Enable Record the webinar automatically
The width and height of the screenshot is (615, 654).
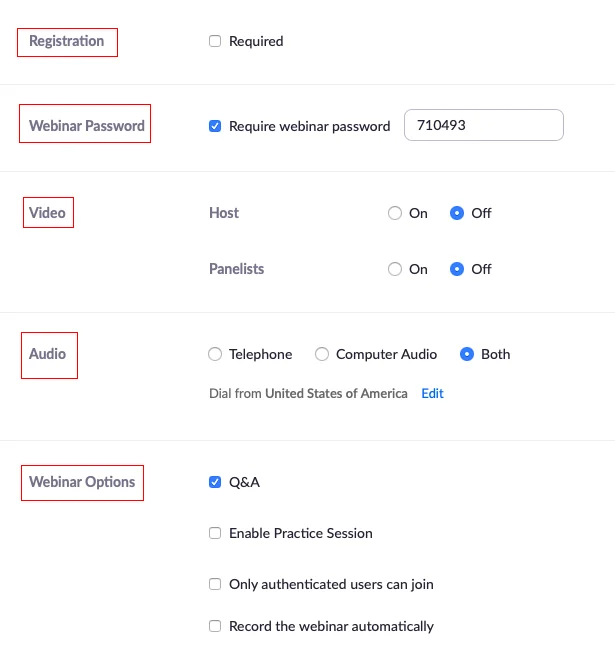point(215,627)
